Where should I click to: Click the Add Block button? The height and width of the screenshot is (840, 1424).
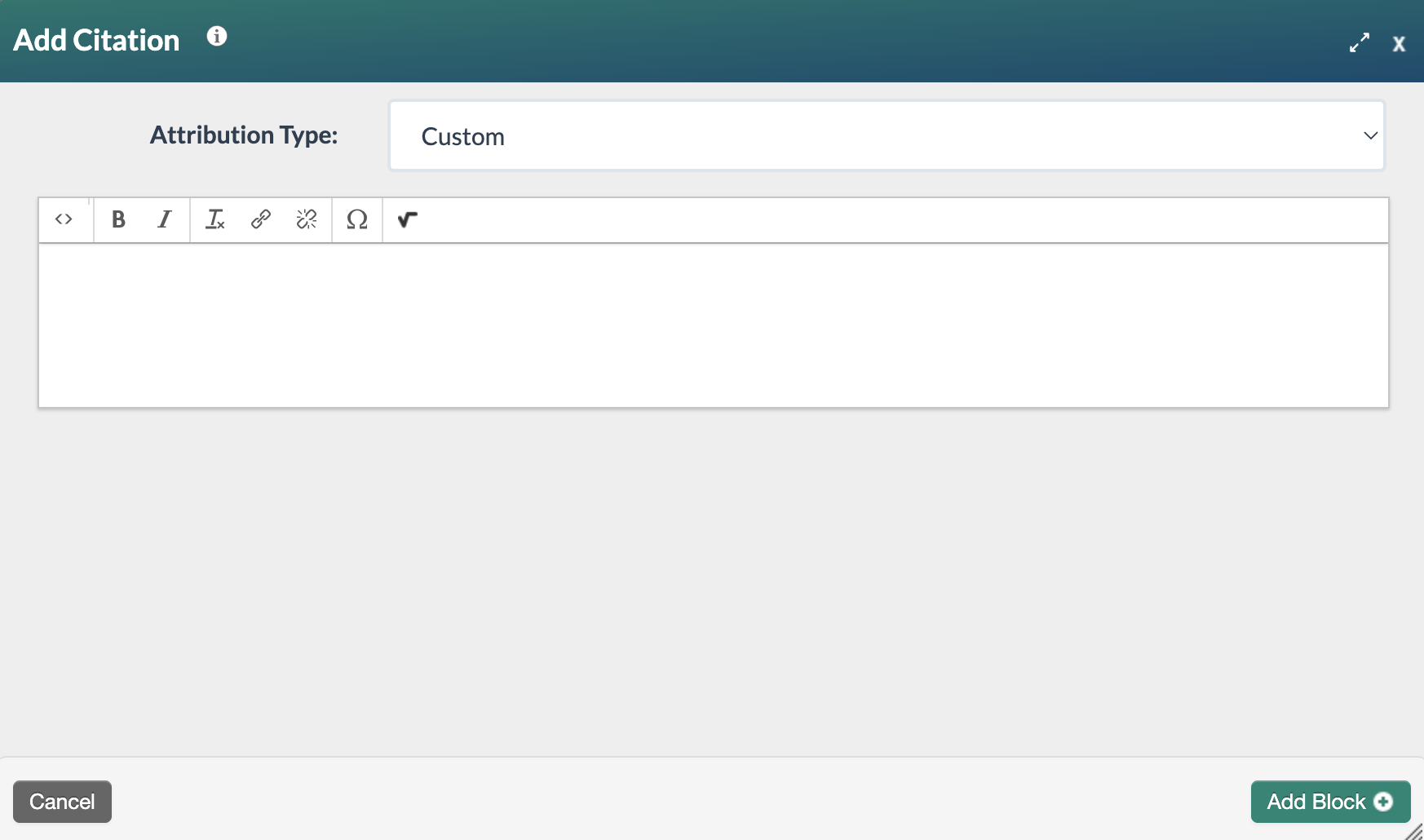coord(1330,802)
